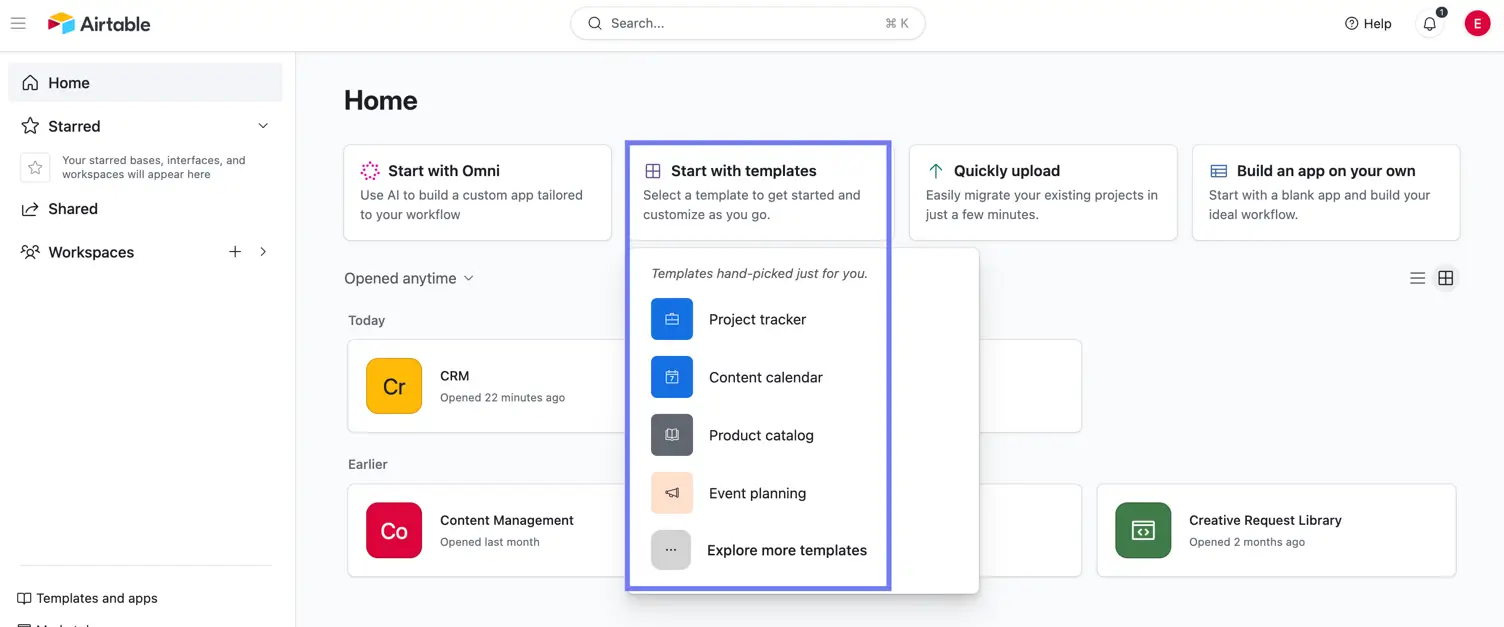Click the Quickly upload arrow icon
The width and height of the screenshot is (1504, 627).
point(936,171)
